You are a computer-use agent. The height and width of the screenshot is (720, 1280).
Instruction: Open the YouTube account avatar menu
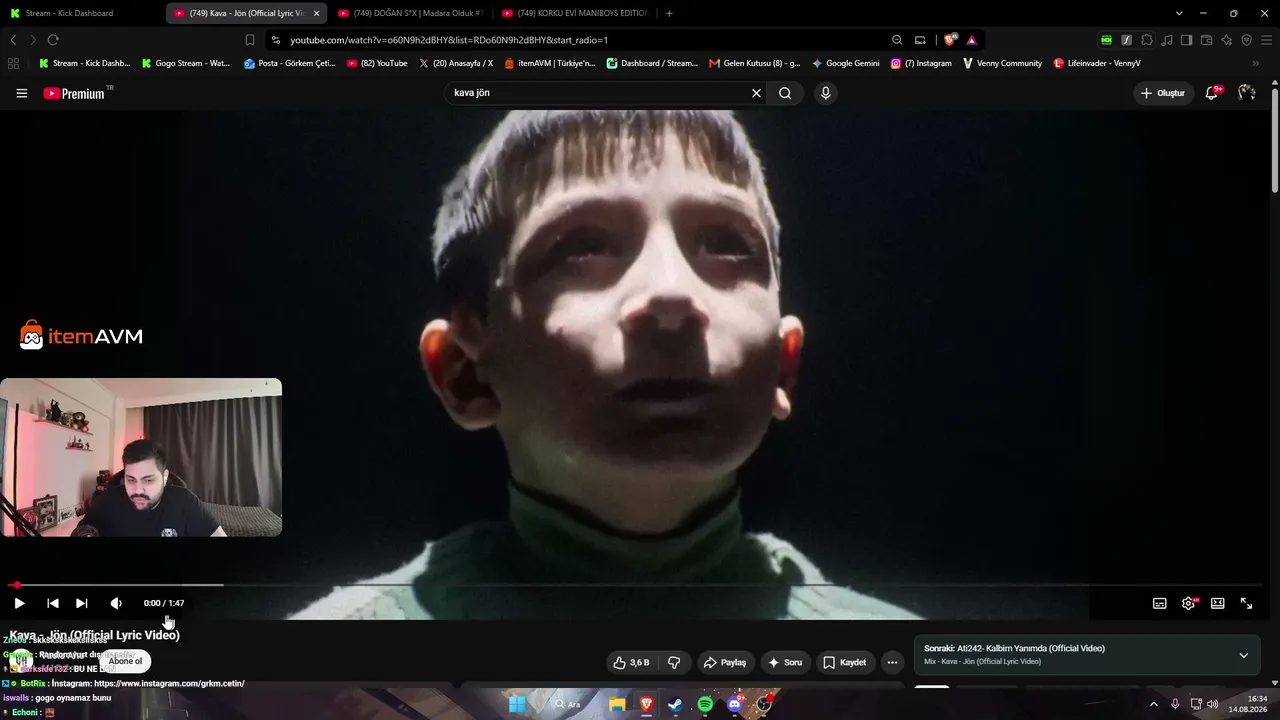click(1246, 93)
